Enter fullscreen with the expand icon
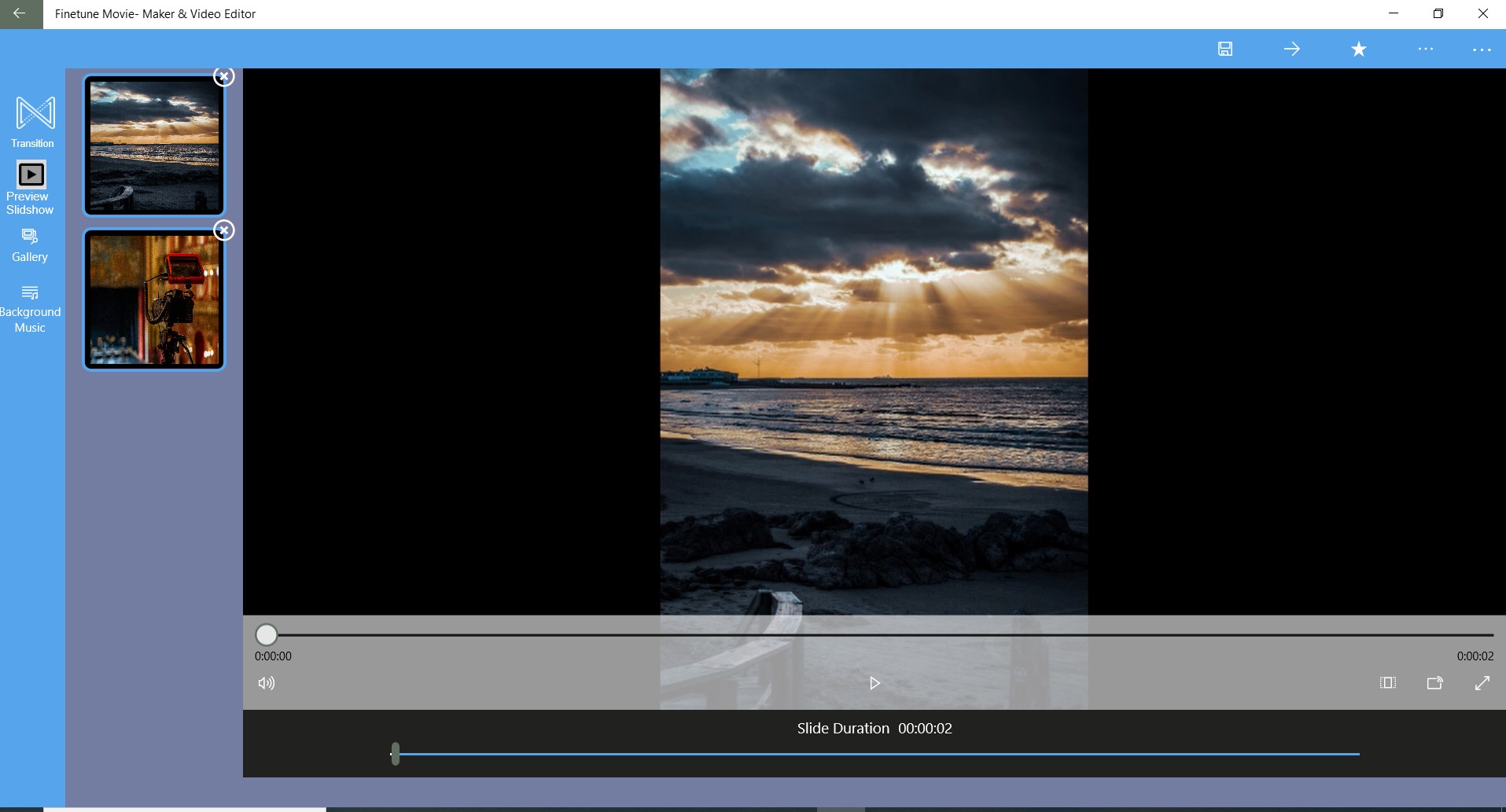The width and height of the screenshot is (1506, 812). tap(1483, 683)
